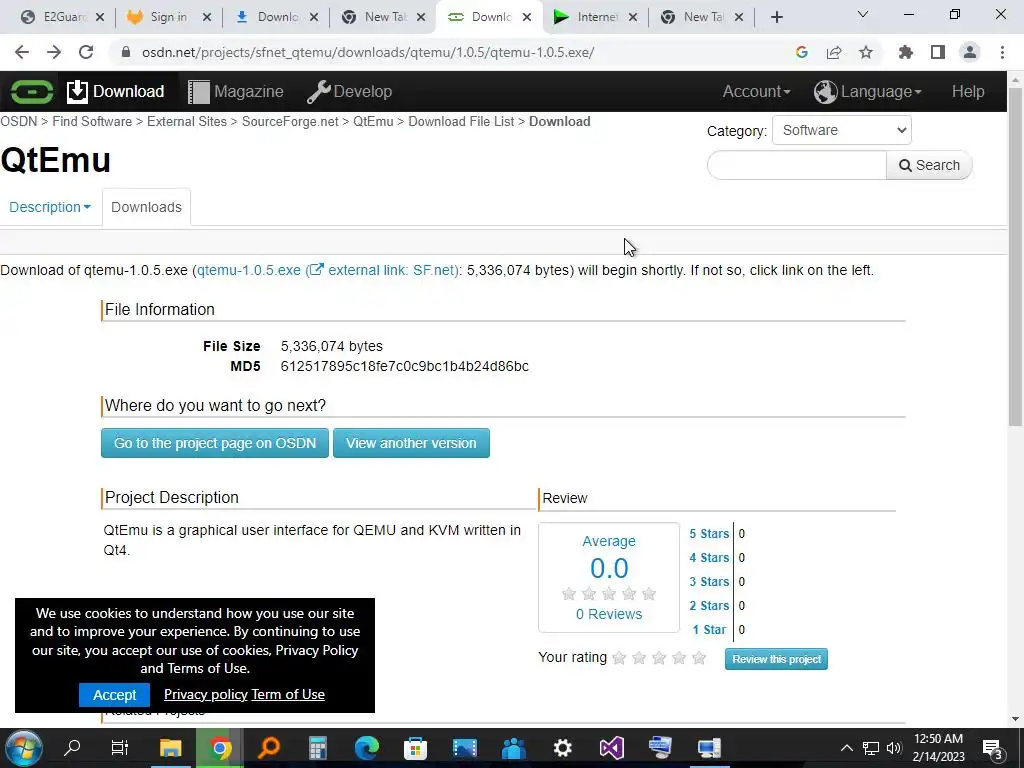Viewport: 1024px width, 768px height.
Task: Open the 3 Stars reviews link
Action: 709,582
